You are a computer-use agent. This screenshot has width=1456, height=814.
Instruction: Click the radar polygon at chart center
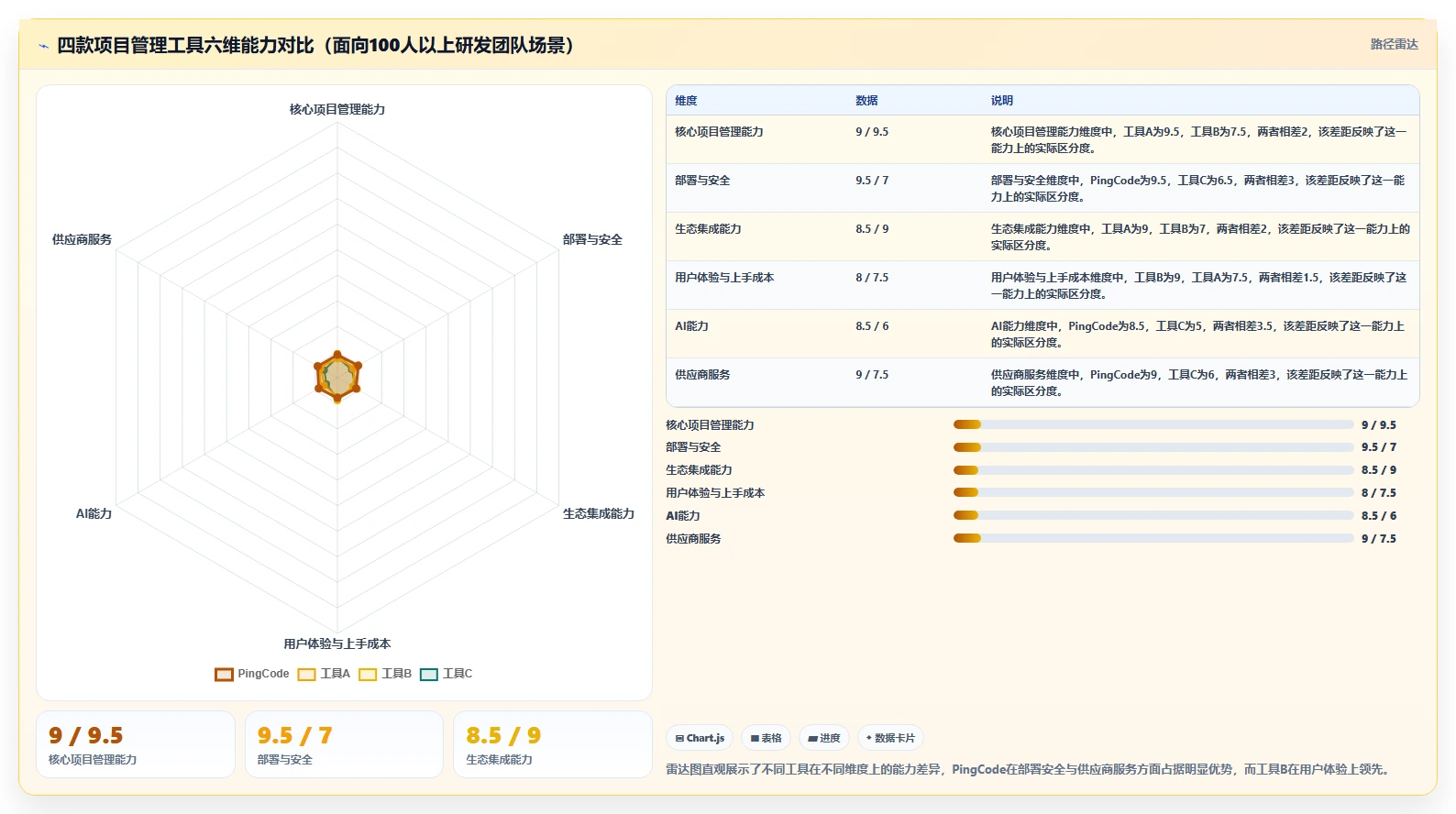pyautogui.click(x=337, y=377)
